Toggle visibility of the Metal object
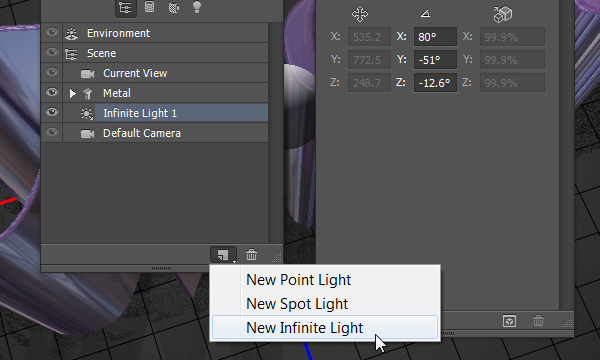Screen dimensions: 600x360 [52, 93]
